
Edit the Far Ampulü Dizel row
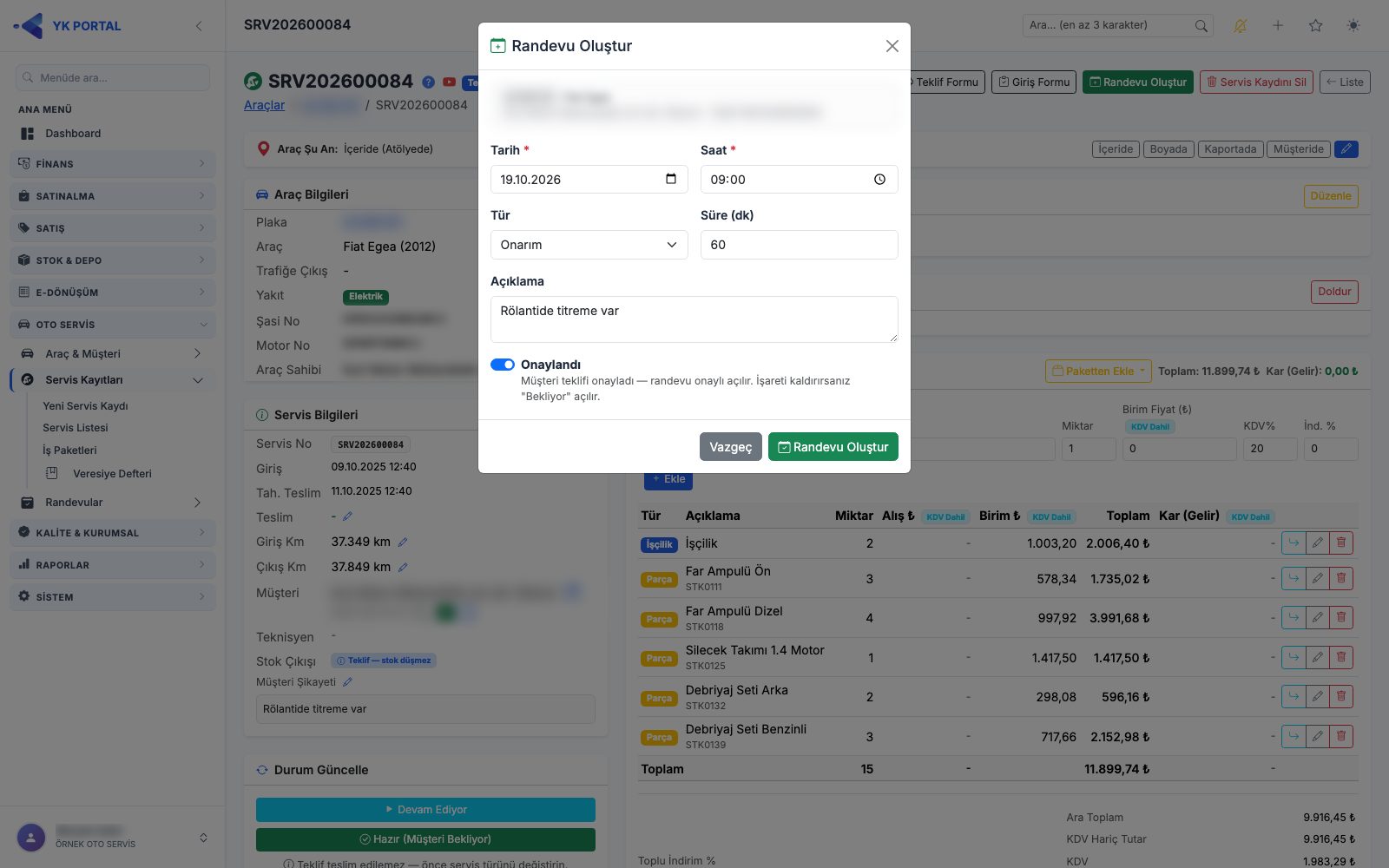[1317, 618]
